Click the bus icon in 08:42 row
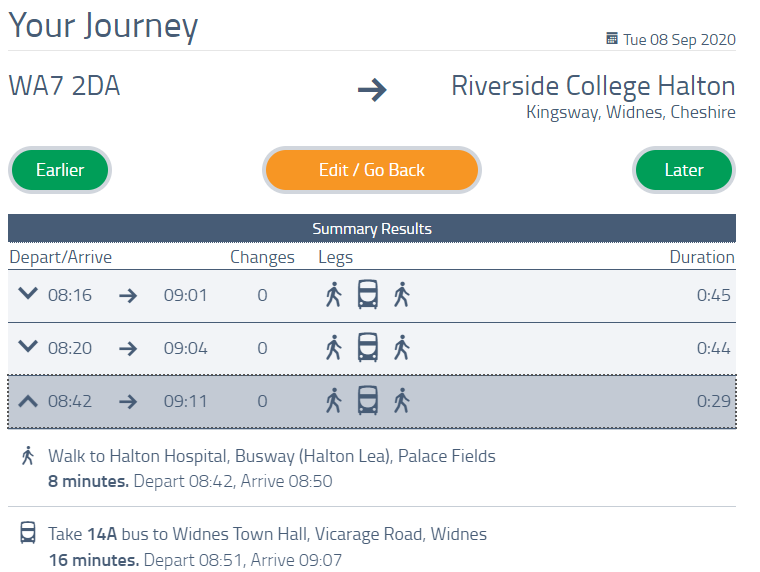Screen dimensions: 760x572 tap(368, 401)
